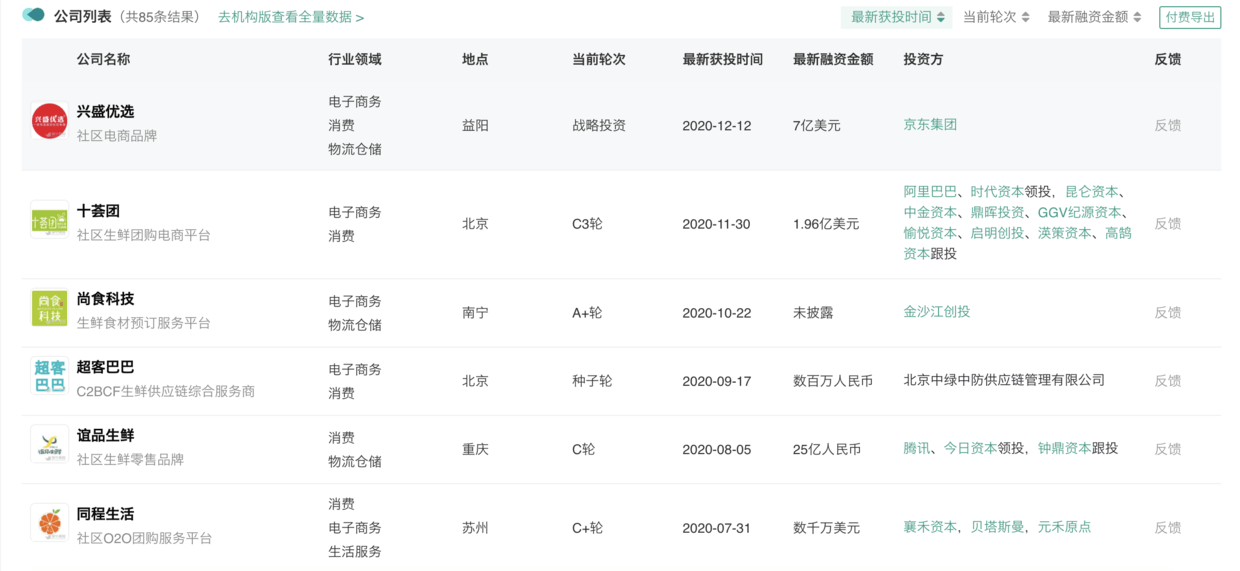Open the 十荟团 company name
The width and height of the screenshot is (1240, 571).
pos(98,212)
